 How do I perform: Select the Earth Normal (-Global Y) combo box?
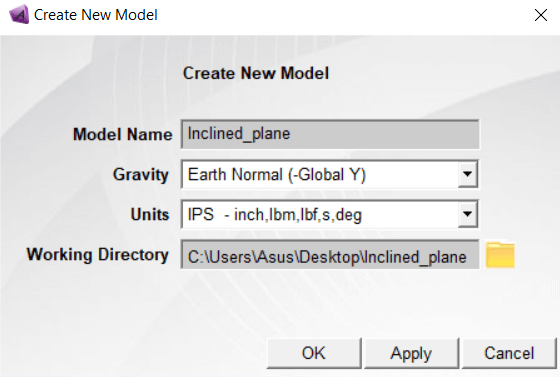[330, 175]
